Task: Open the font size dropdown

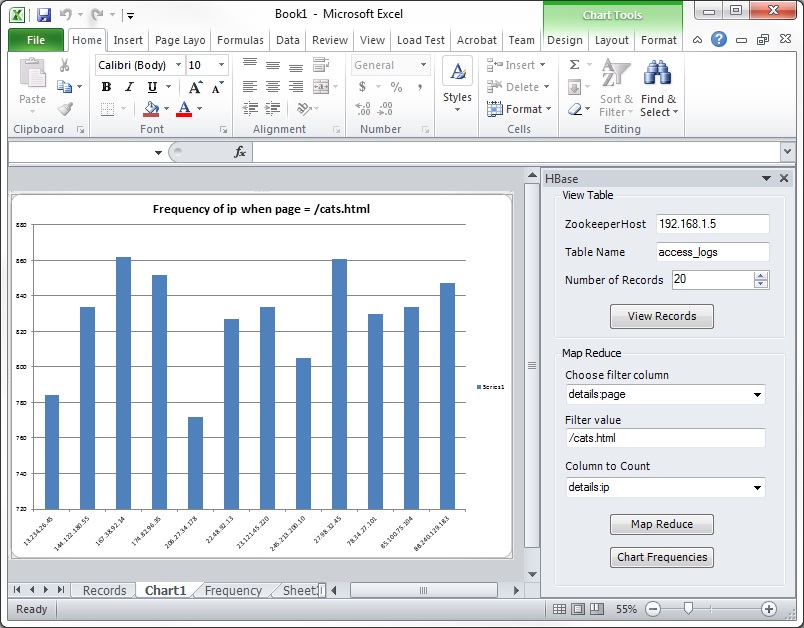Action: (221, 65)
